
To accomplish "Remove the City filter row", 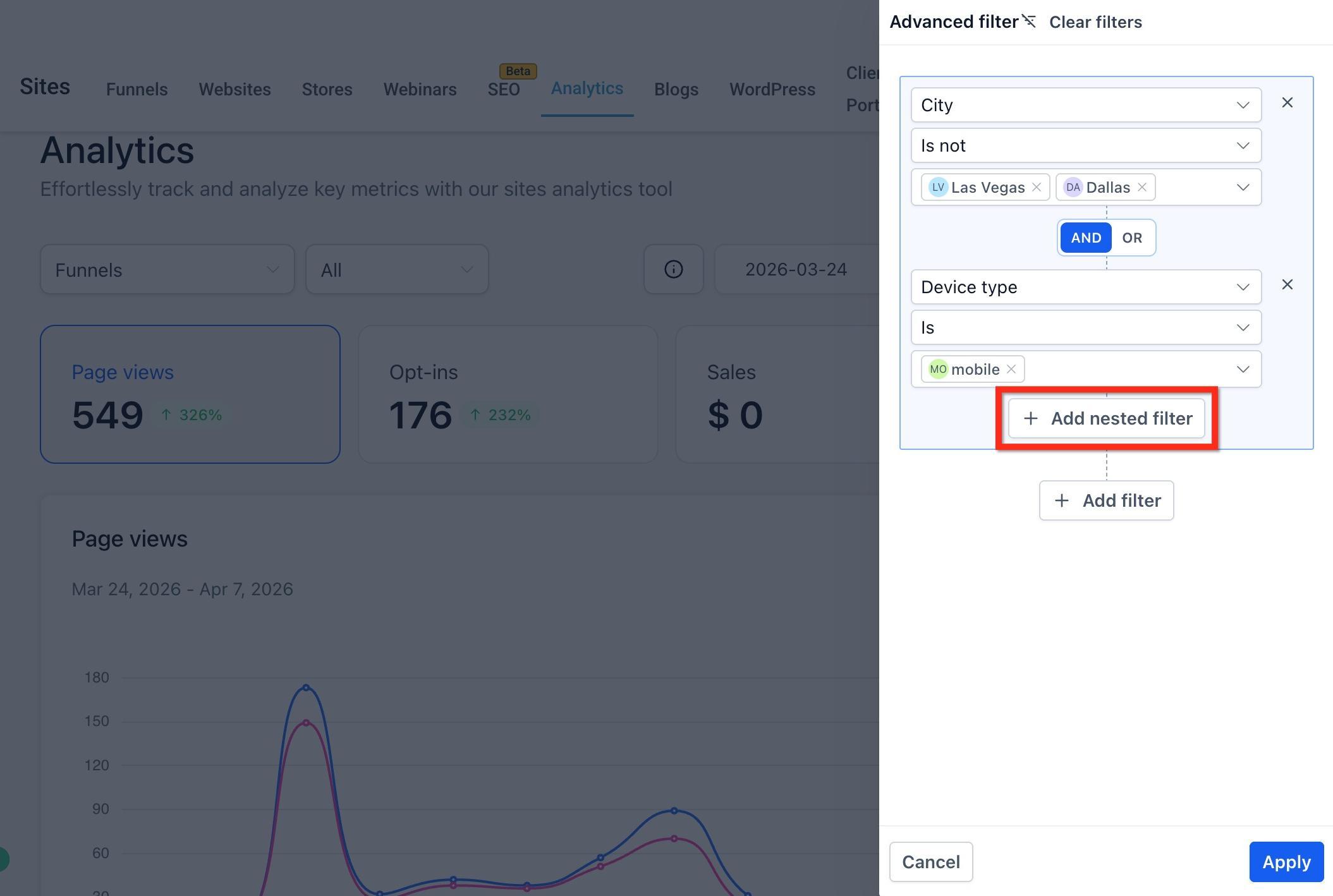I will pyautogui.click(x=1287, y=103).
